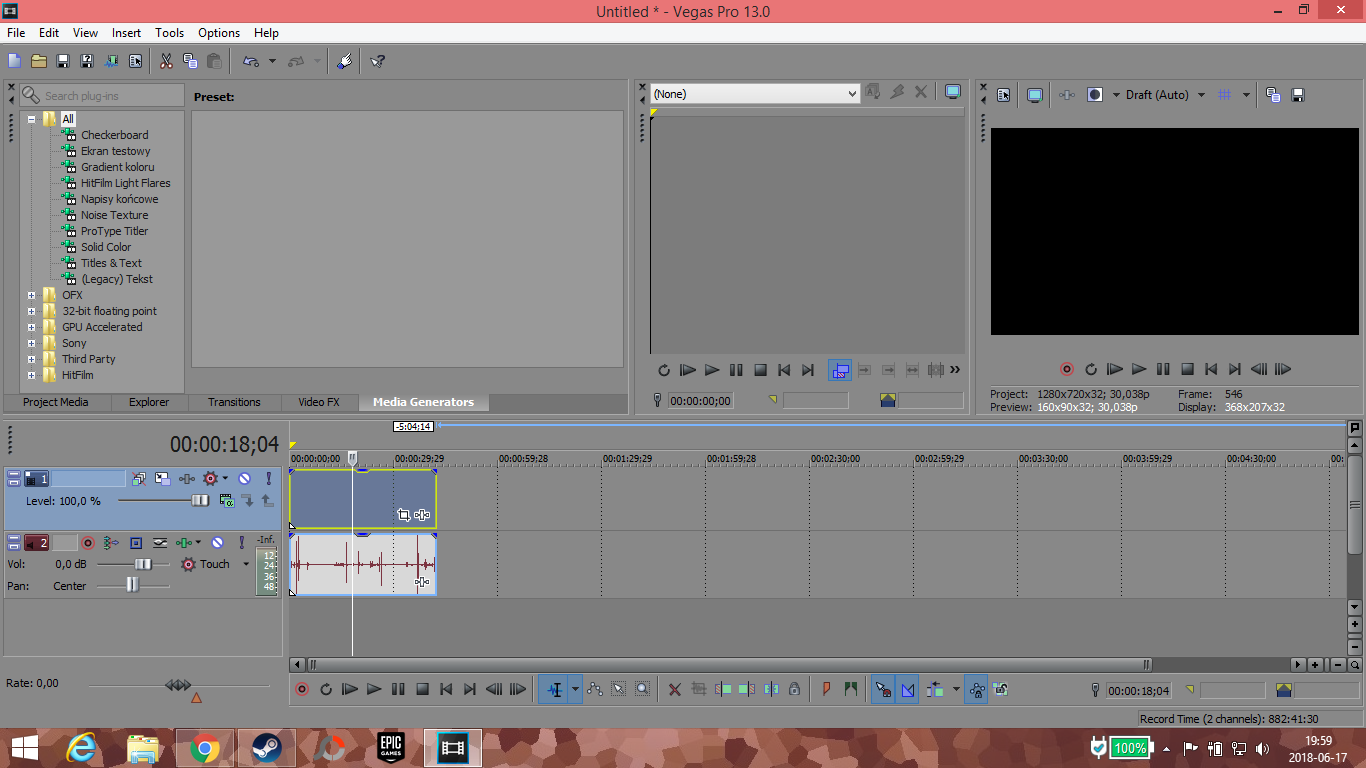Screen dimensions: 1366x768
Task: Open the (None) trimmer media dropdown
Action: click(x=755, y=94)
